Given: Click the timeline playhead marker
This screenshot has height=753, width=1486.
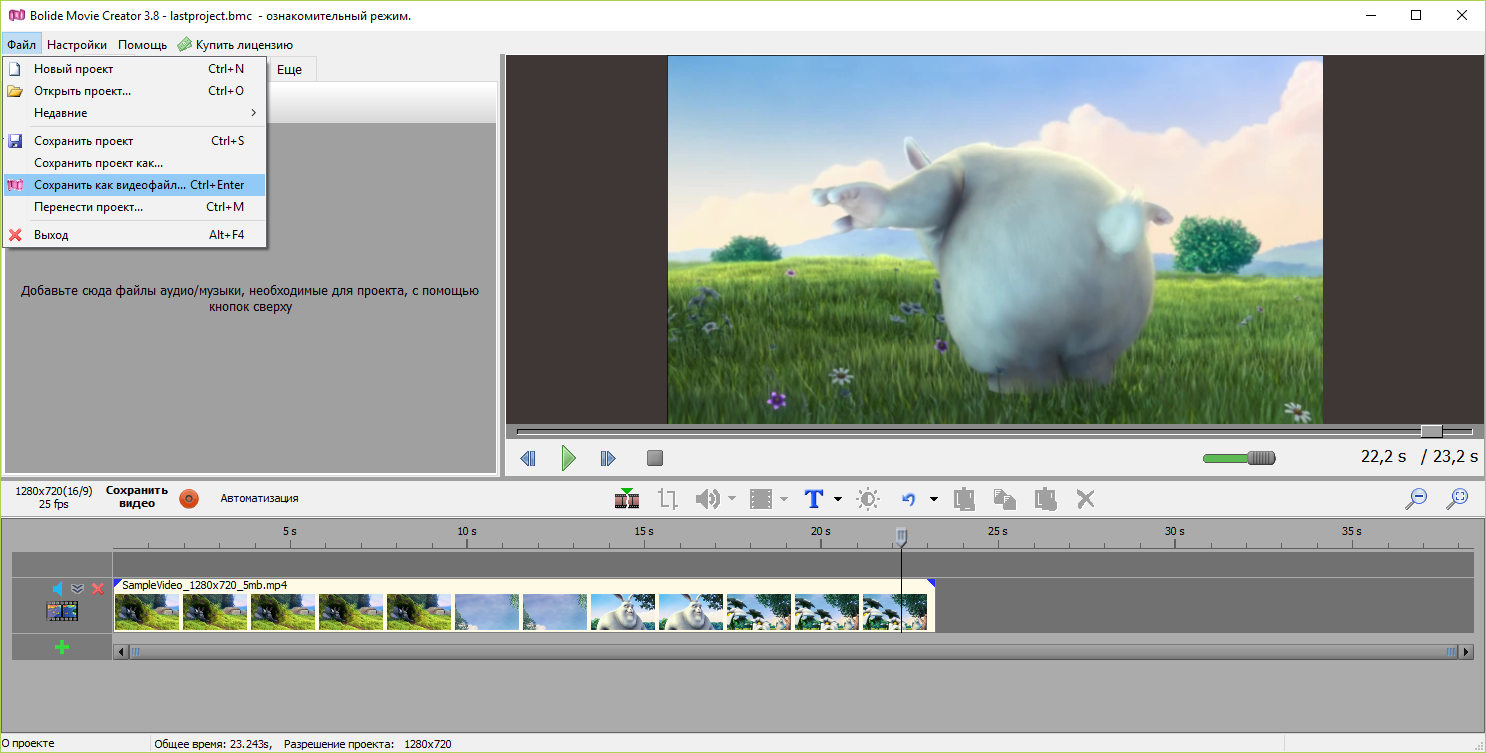Looking at the screenshot, I should pyautogui.click(x=901, y=537).
